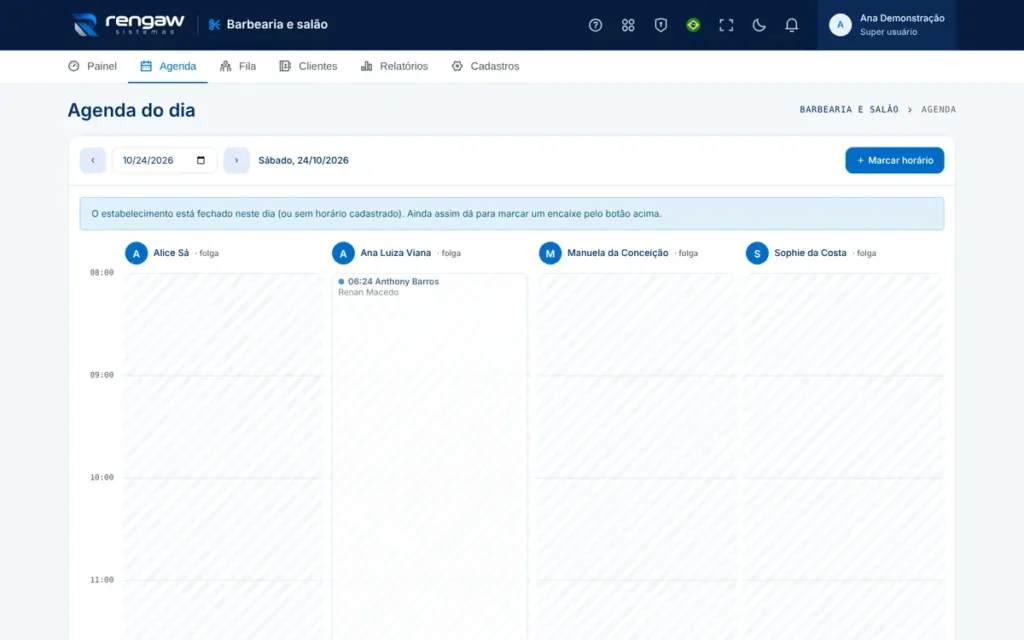The width and height of the screenshot is (1024, 640).
Task: Click Alice Sá avatar
Action: 136,253
